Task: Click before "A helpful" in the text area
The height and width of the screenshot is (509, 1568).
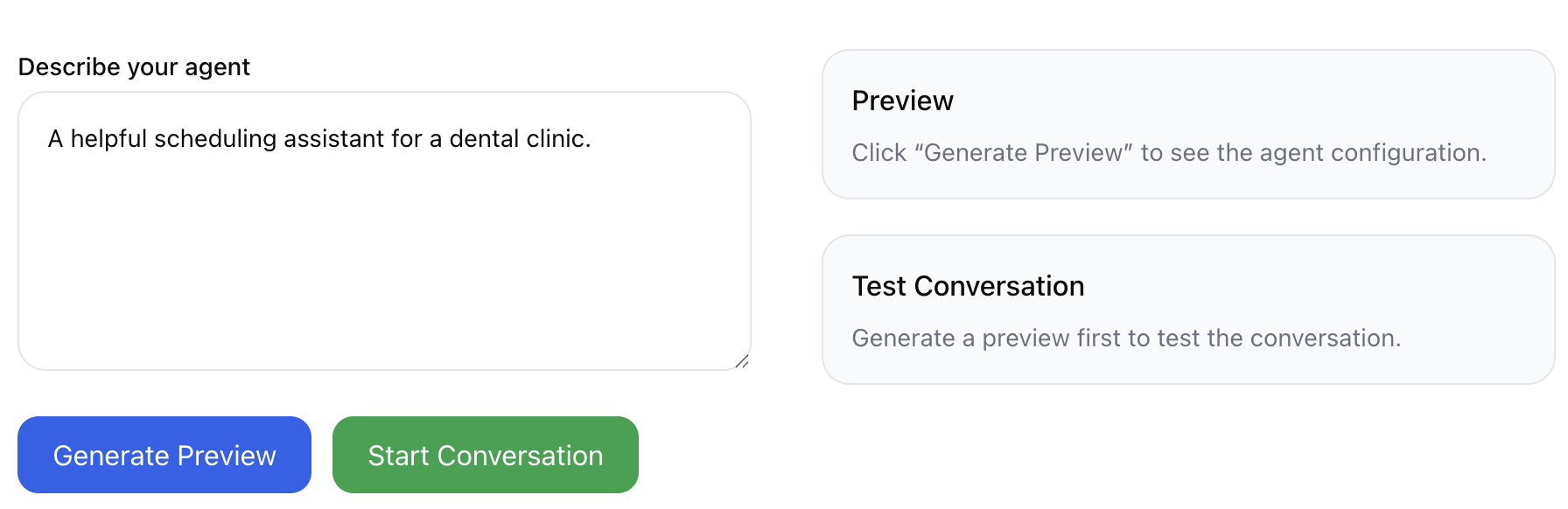Action: click(48, 139)
